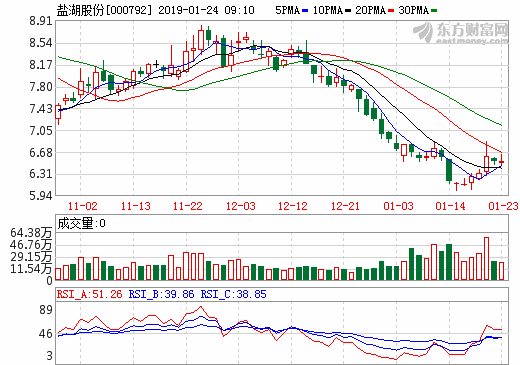Click the 成交量:0 volume label
The image size is (520, 365).
click(x=81, y=223)
